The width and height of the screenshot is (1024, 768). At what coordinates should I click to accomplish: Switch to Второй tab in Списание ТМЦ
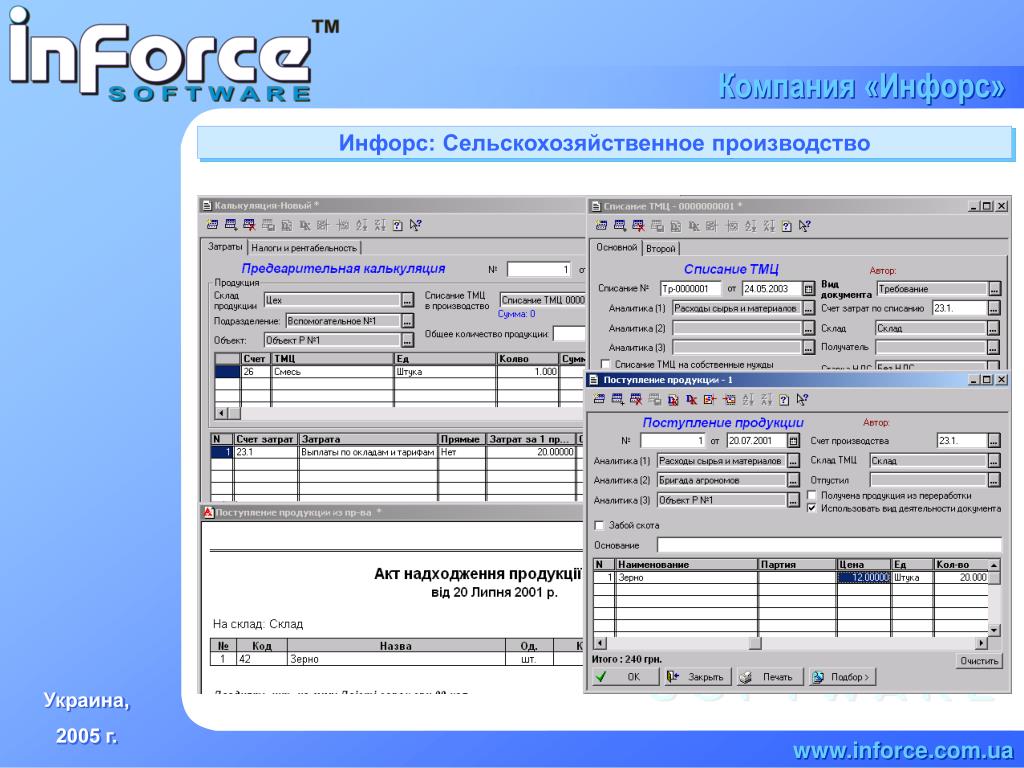click(x=660, y=249)
